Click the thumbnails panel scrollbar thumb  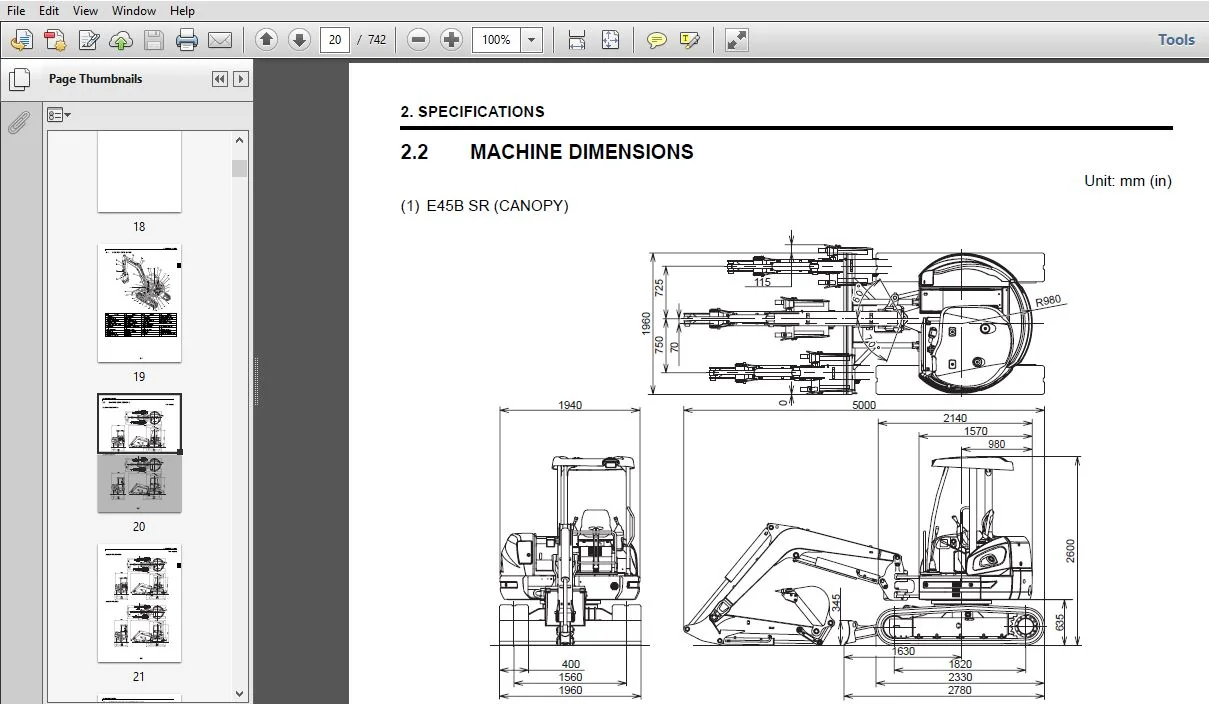coord(239,168)
